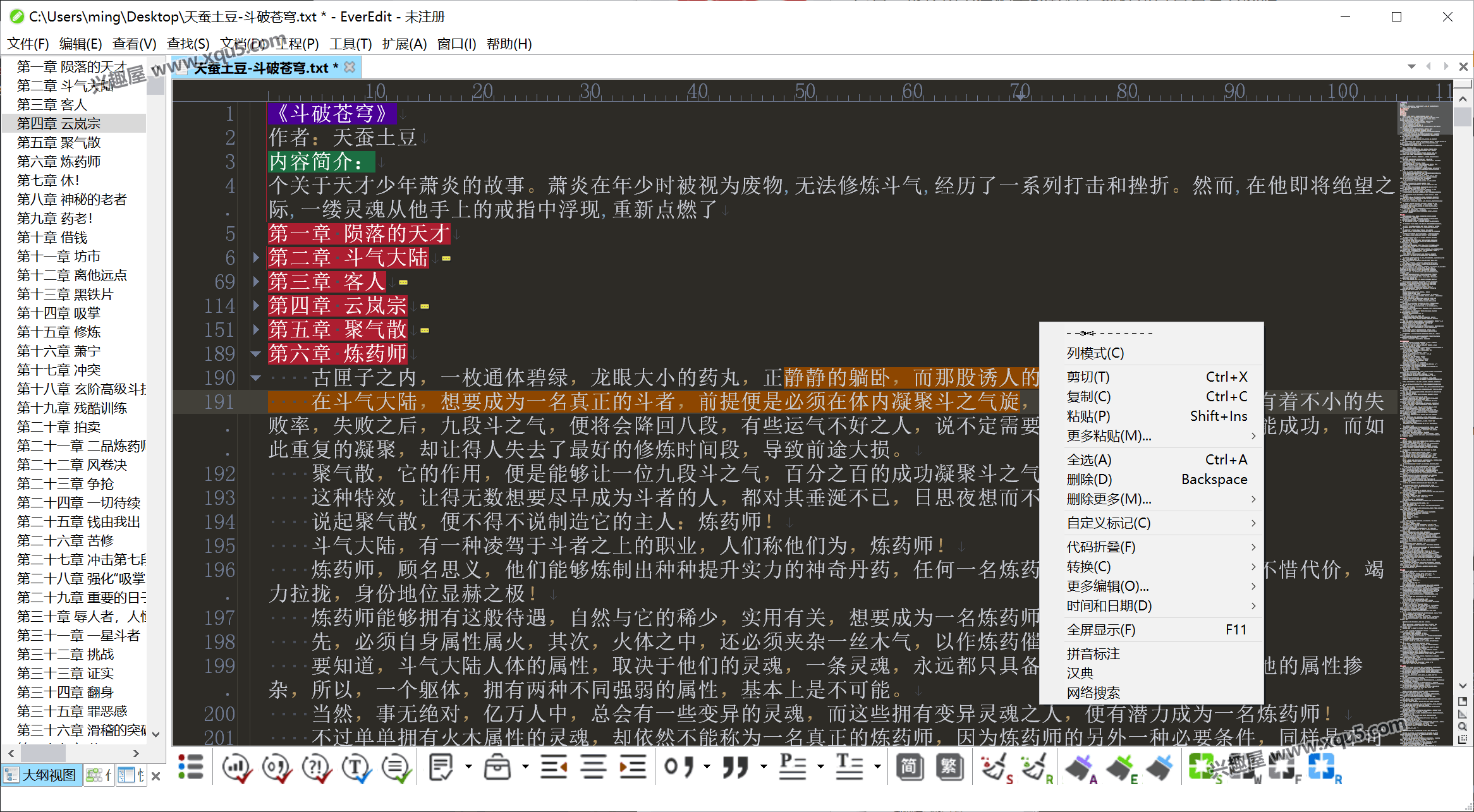Open dropdown next to double quotes icon
Screen dimensions: 1474x812
pyautogui.click(x=764, y=767)
